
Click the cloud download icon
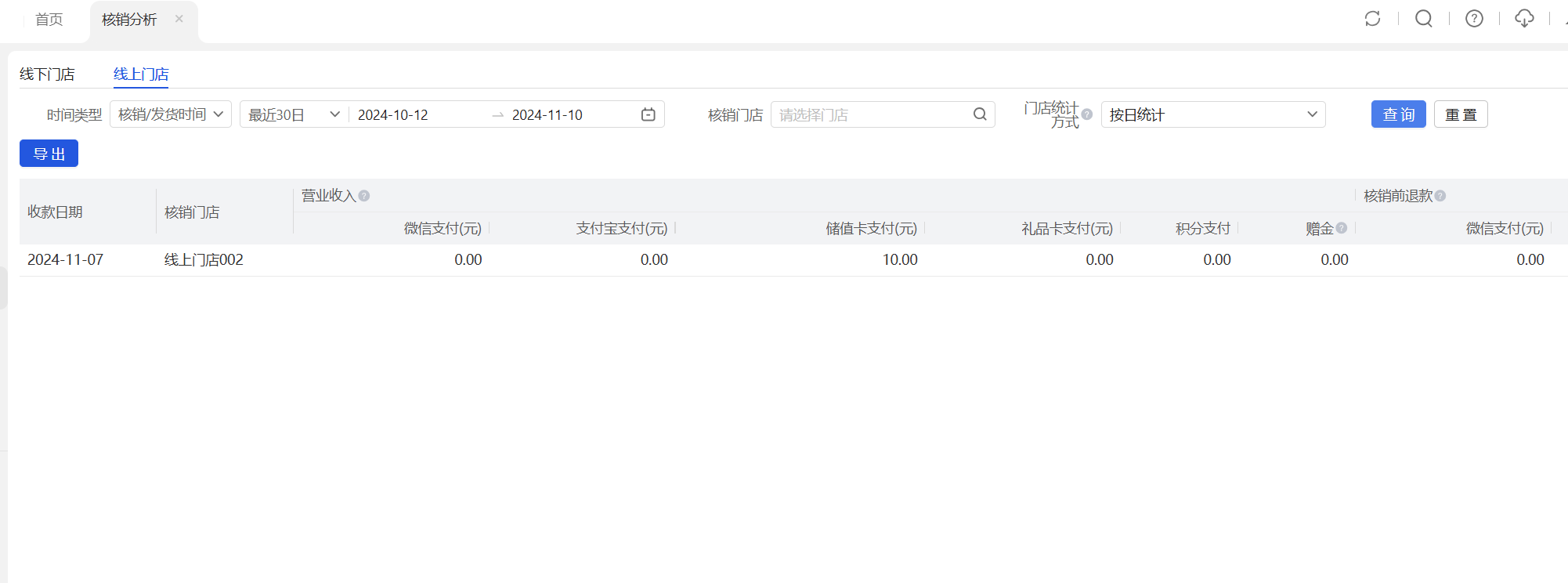[x=1524, y=19]
